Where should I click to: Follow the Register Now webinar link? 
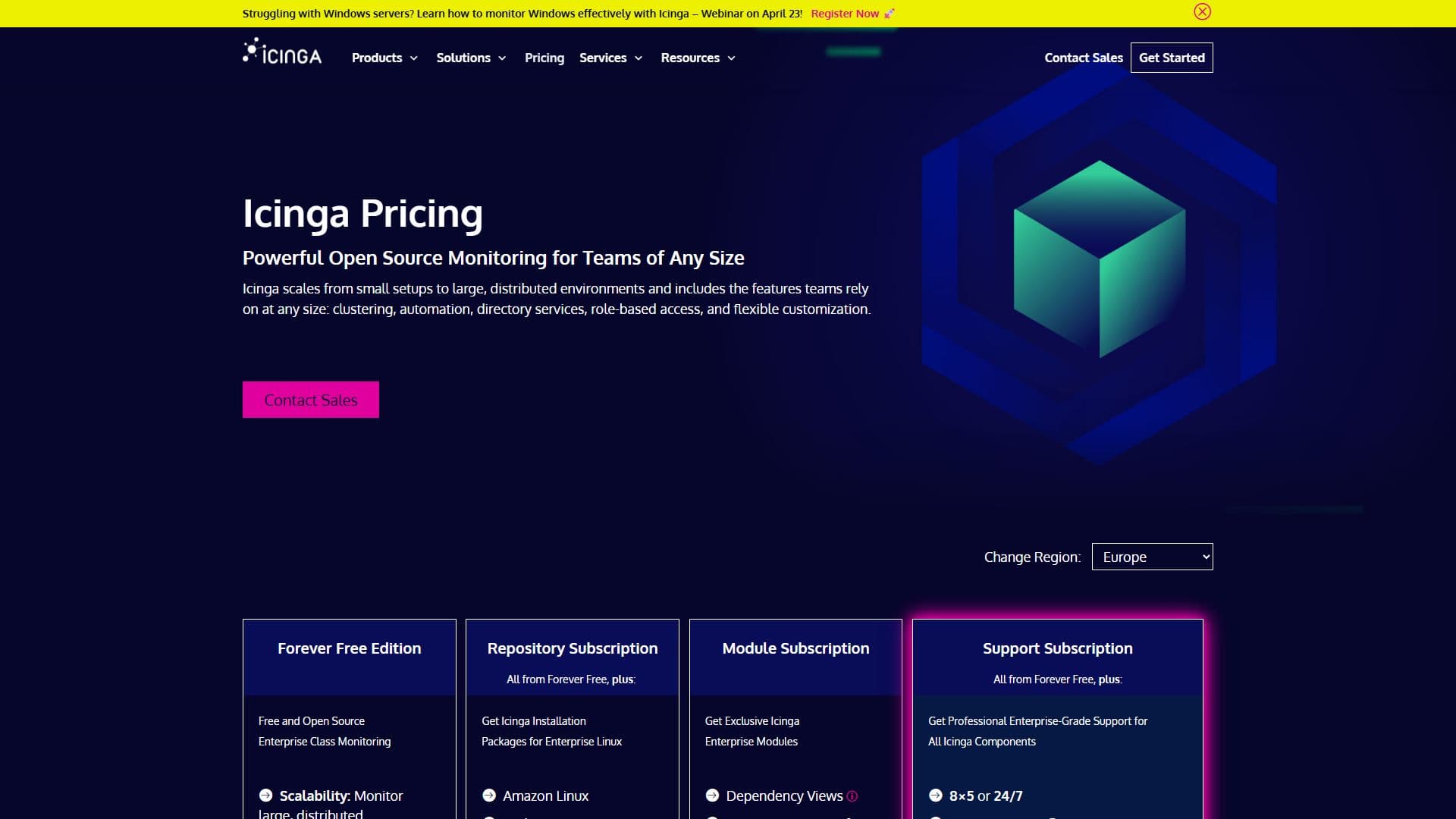coord(852,14)
